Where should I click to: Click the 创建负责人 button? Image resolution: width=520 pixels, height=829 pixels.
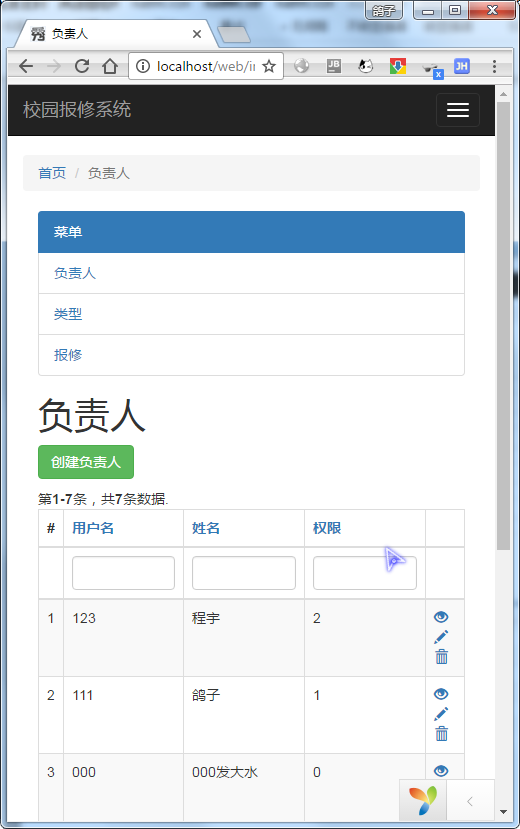tap(86, 462)
